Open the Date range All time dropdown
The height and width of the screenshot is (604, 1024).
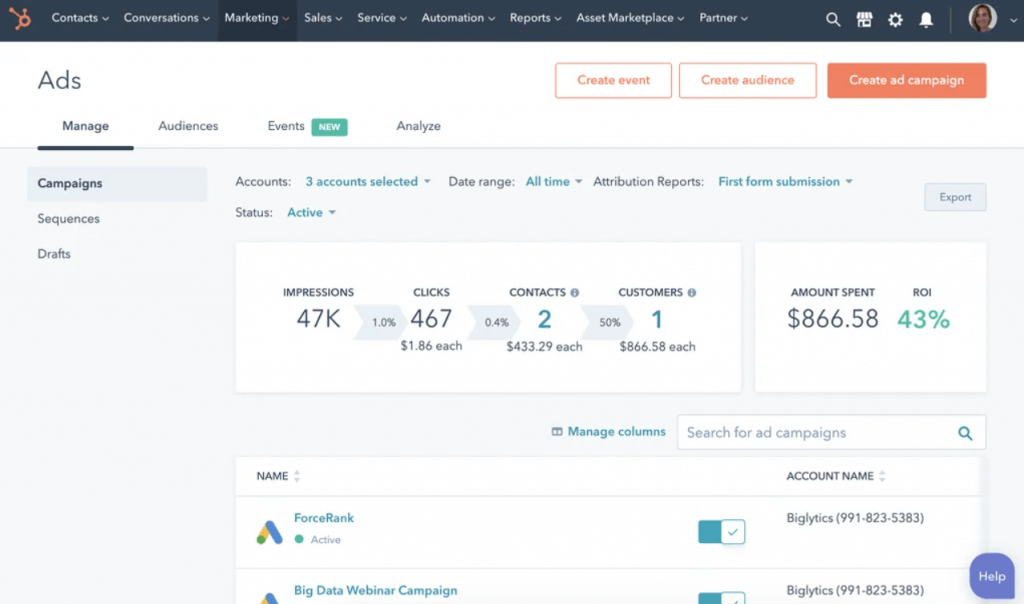[551, 181]
